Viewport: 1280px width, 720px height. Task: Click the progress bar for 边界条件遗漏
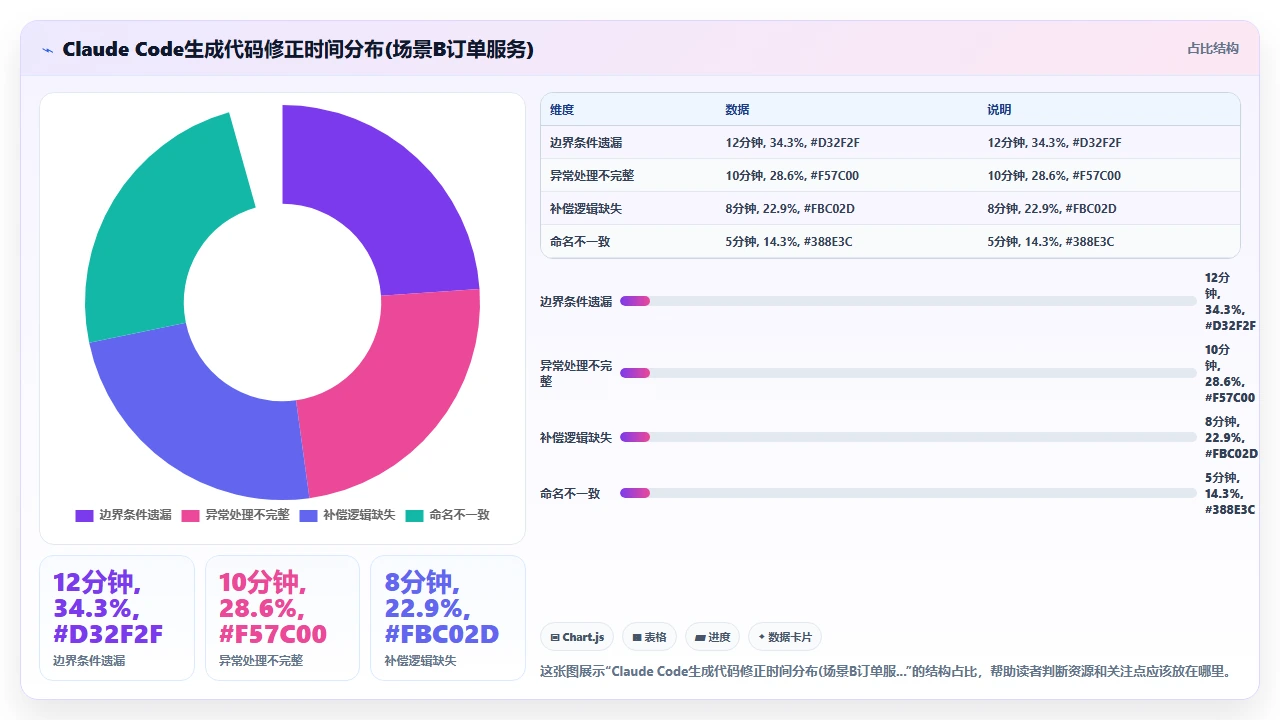tap(908, 301)
